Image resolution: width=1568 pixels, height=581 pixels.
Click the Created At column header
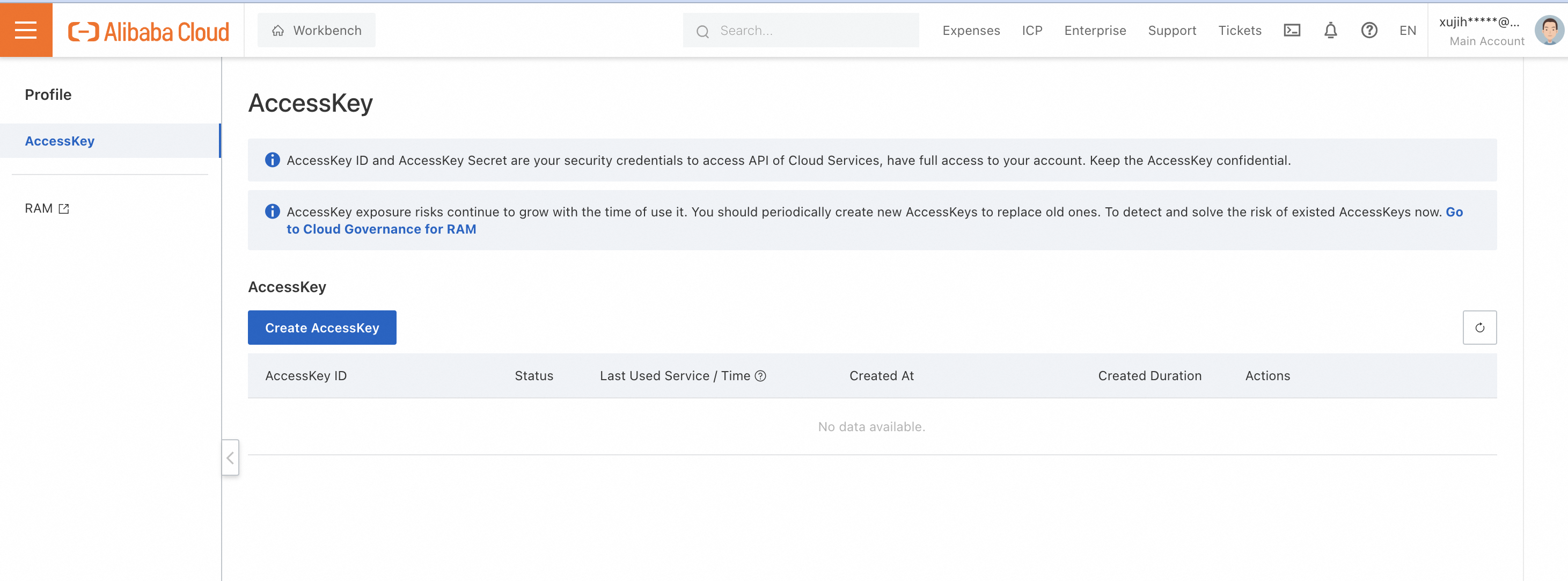[x=881, y=376]
